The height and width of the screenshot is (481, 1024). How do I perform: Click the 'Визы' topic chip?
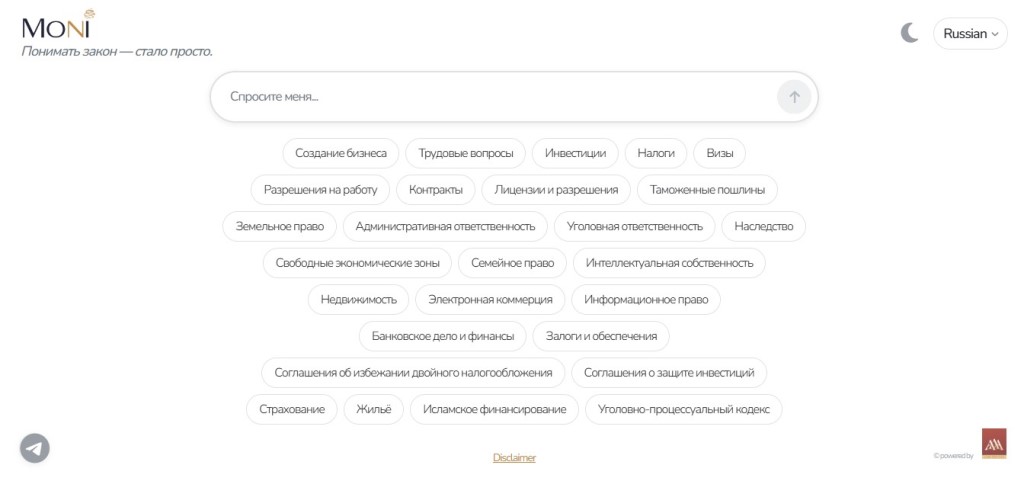click(x=719, y=153)
